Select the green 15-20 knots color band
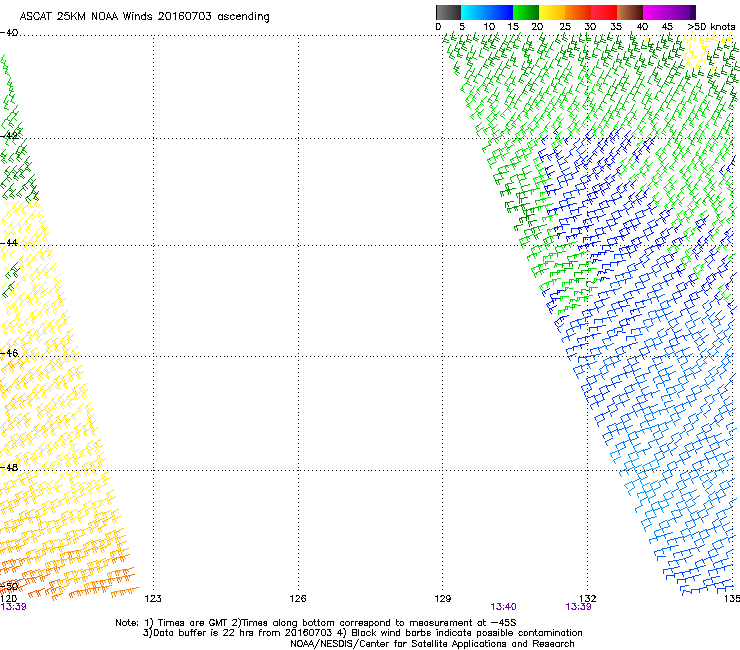This screenshot has height=650, width=740. 526,12
